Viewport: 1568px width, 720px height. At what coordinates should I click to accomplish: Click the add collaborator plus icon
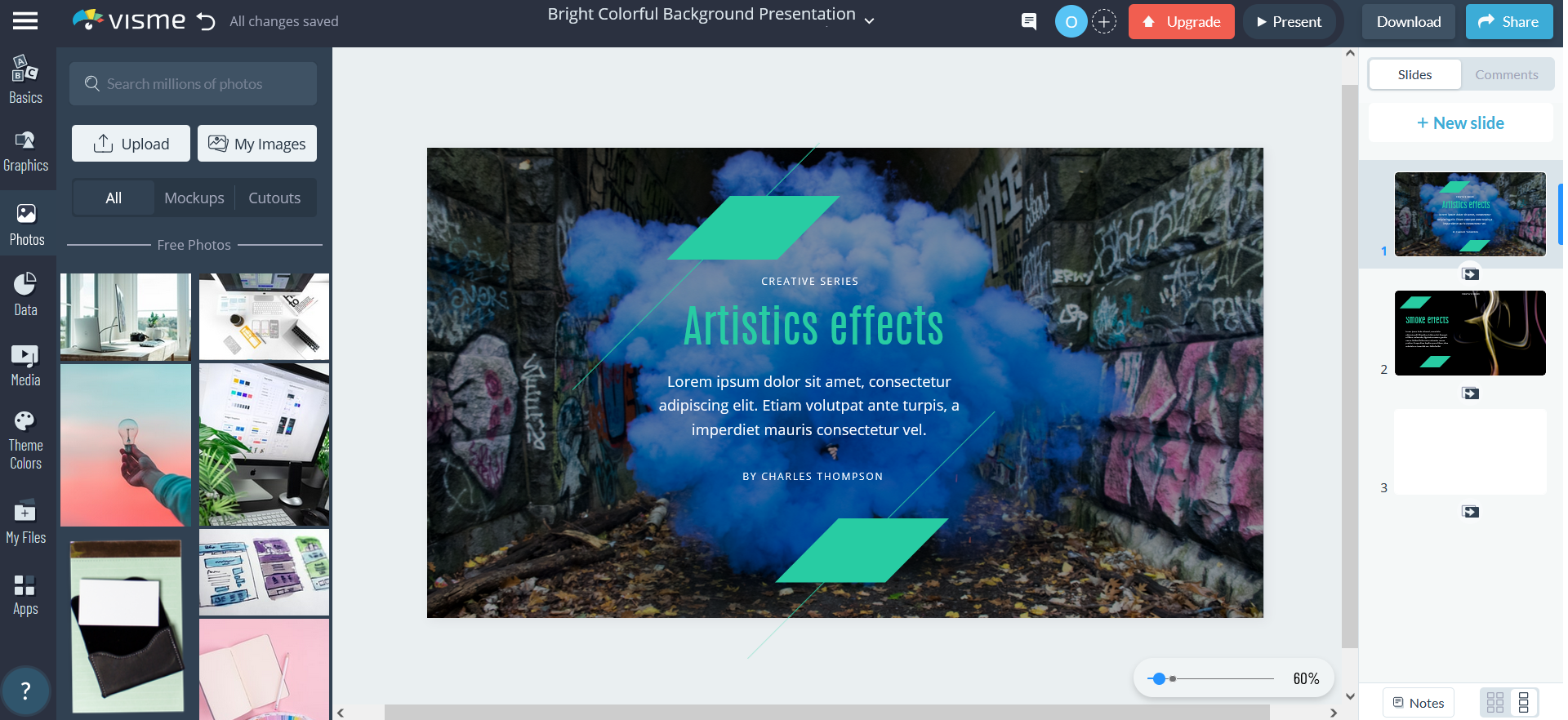1104,22
